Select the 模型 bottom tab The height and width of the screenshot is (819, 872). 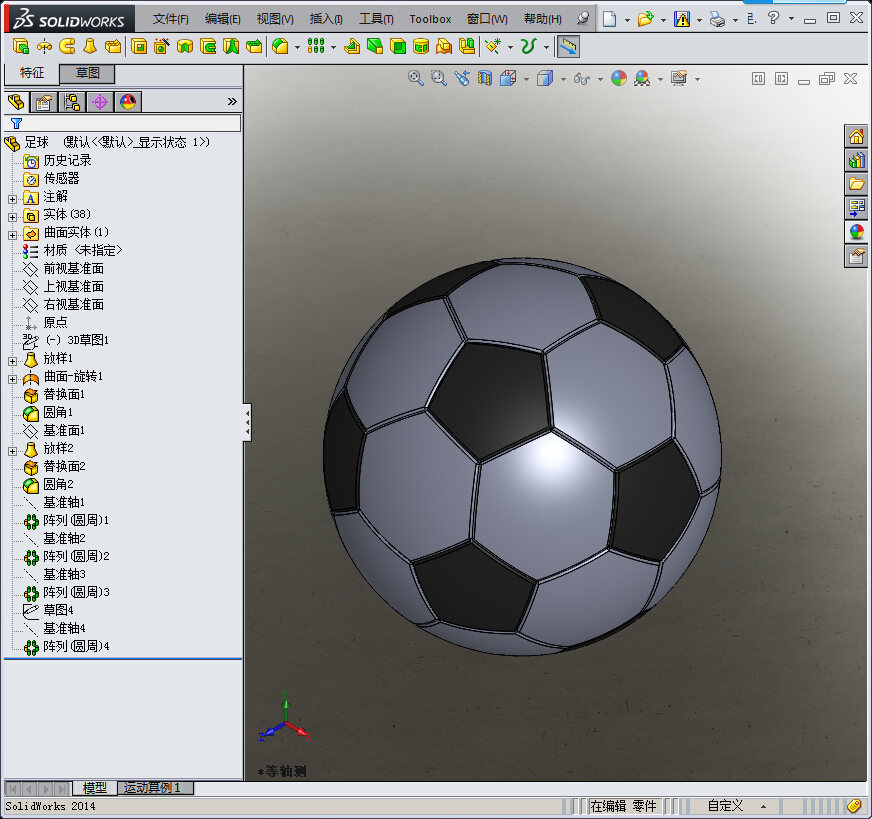pos(95,788)
